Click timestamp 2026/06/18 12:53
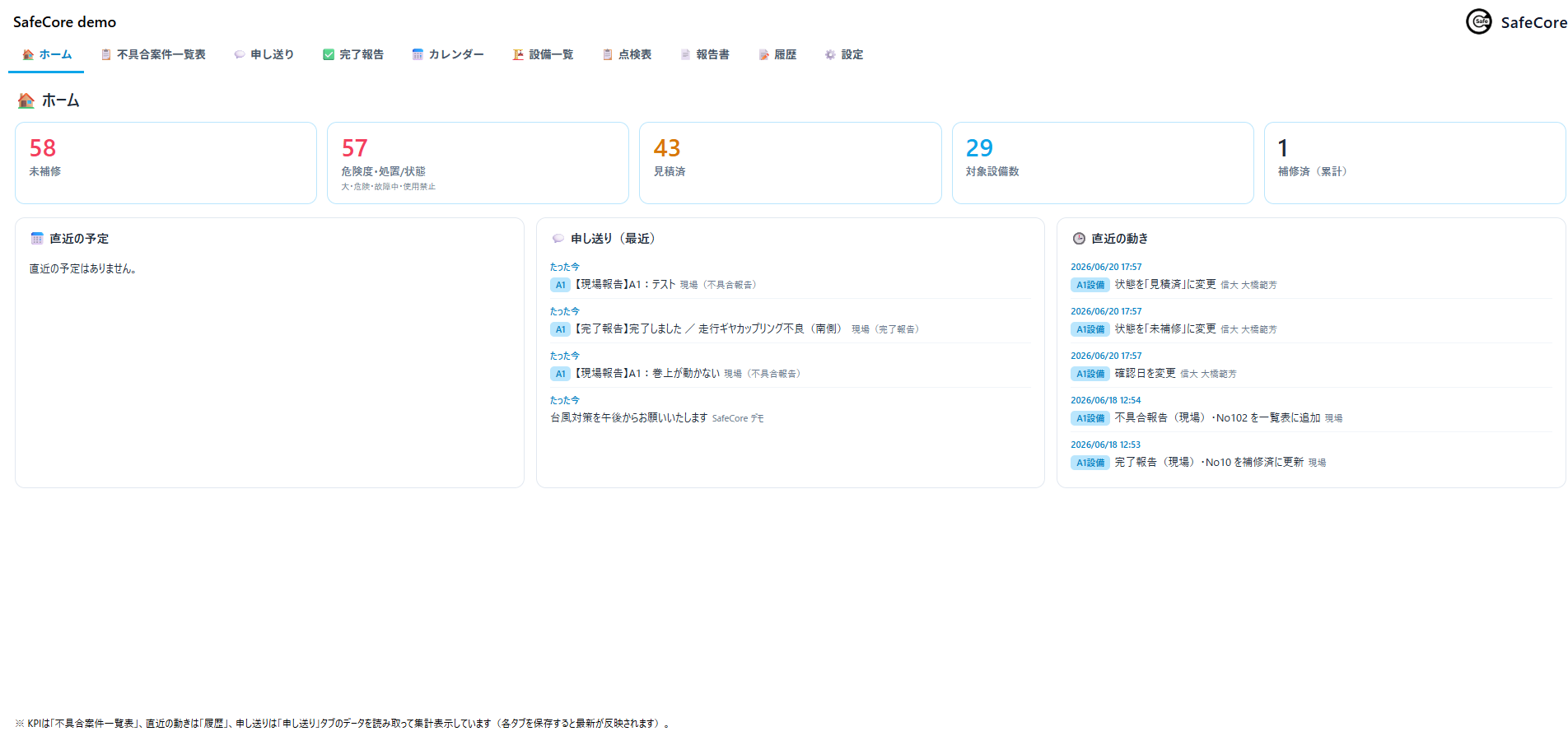This screenshot has height=736, width=1568. [x=1105, y=445]
